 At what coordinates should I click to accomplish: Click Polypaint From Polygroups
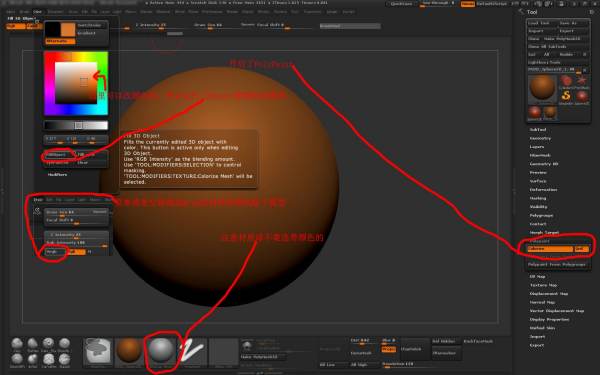point(557,264)
